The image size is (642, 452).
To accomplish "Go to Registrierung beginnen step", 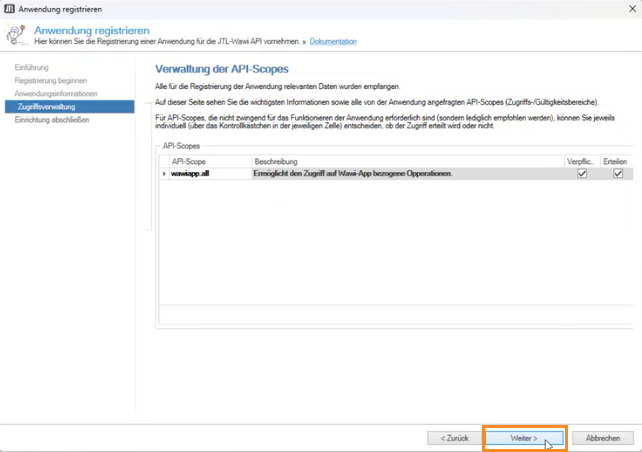I will point(50,80).
